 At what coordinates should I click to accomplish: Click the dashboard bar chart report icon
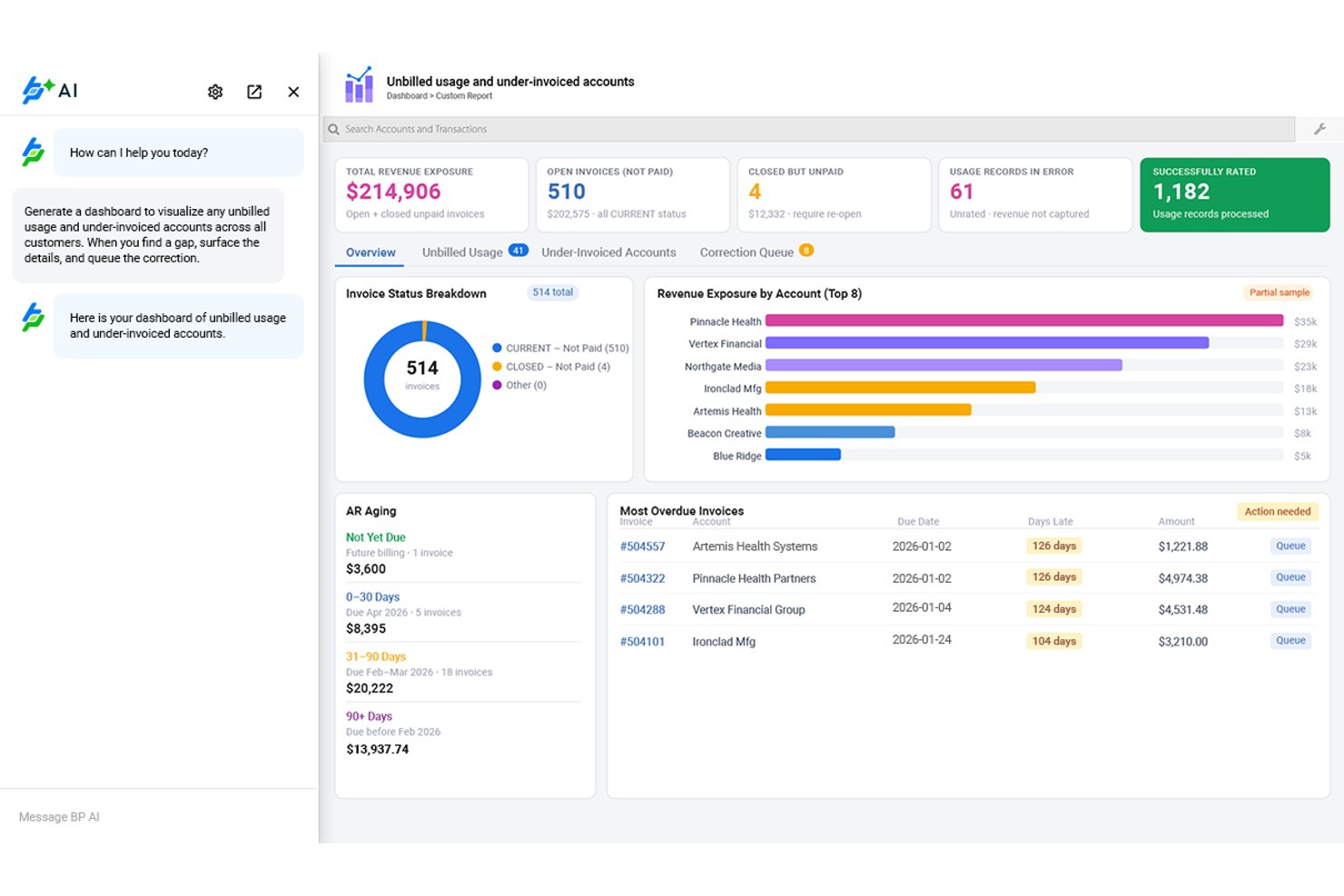(x=359, y=84)
